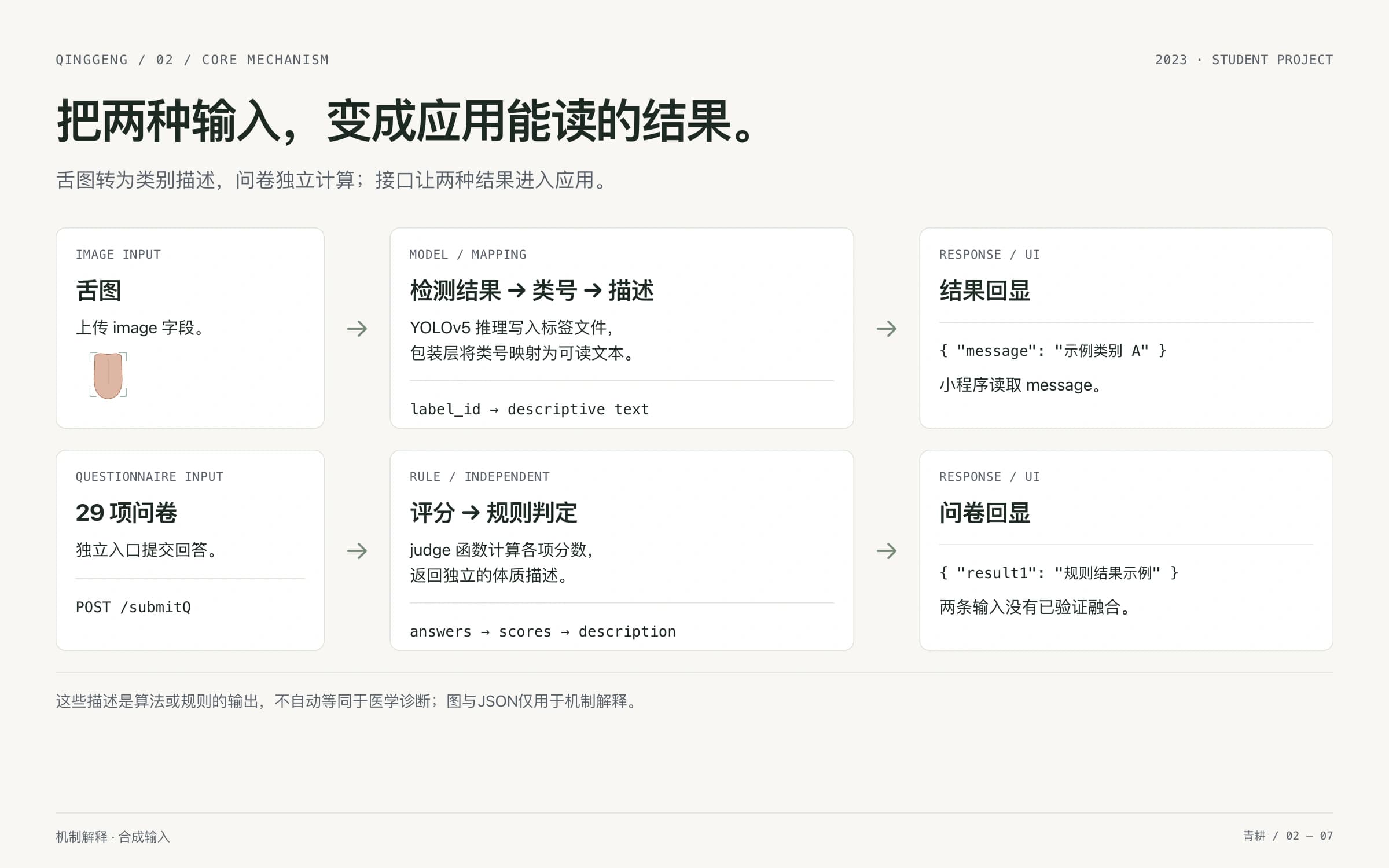Click the line 返回独立的体质描述
The width and height of the screenshot is (1389, 868).
point(490,575)
